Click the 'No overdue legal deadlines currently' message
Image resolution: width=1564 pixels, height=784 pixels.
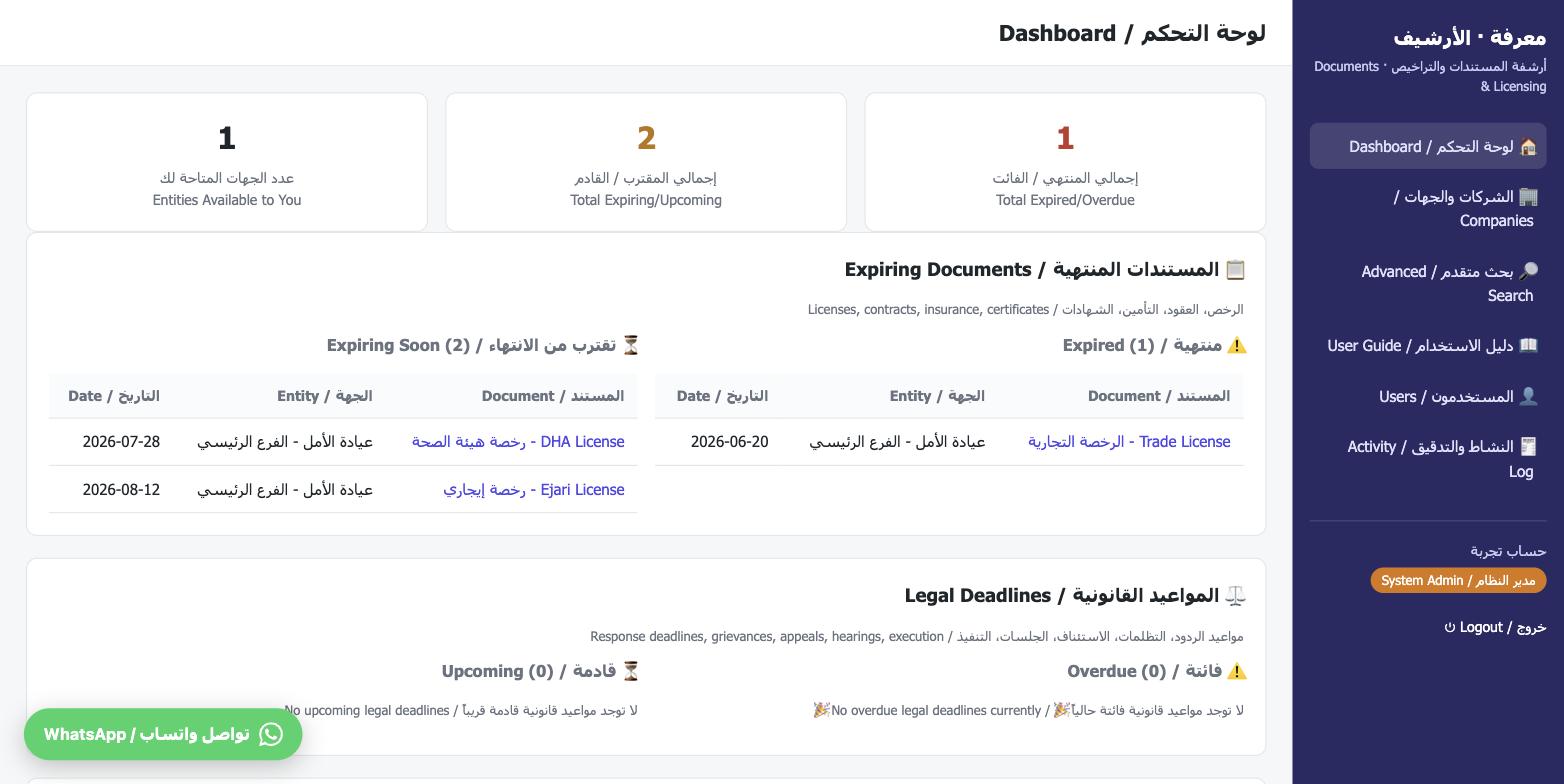1029,711
